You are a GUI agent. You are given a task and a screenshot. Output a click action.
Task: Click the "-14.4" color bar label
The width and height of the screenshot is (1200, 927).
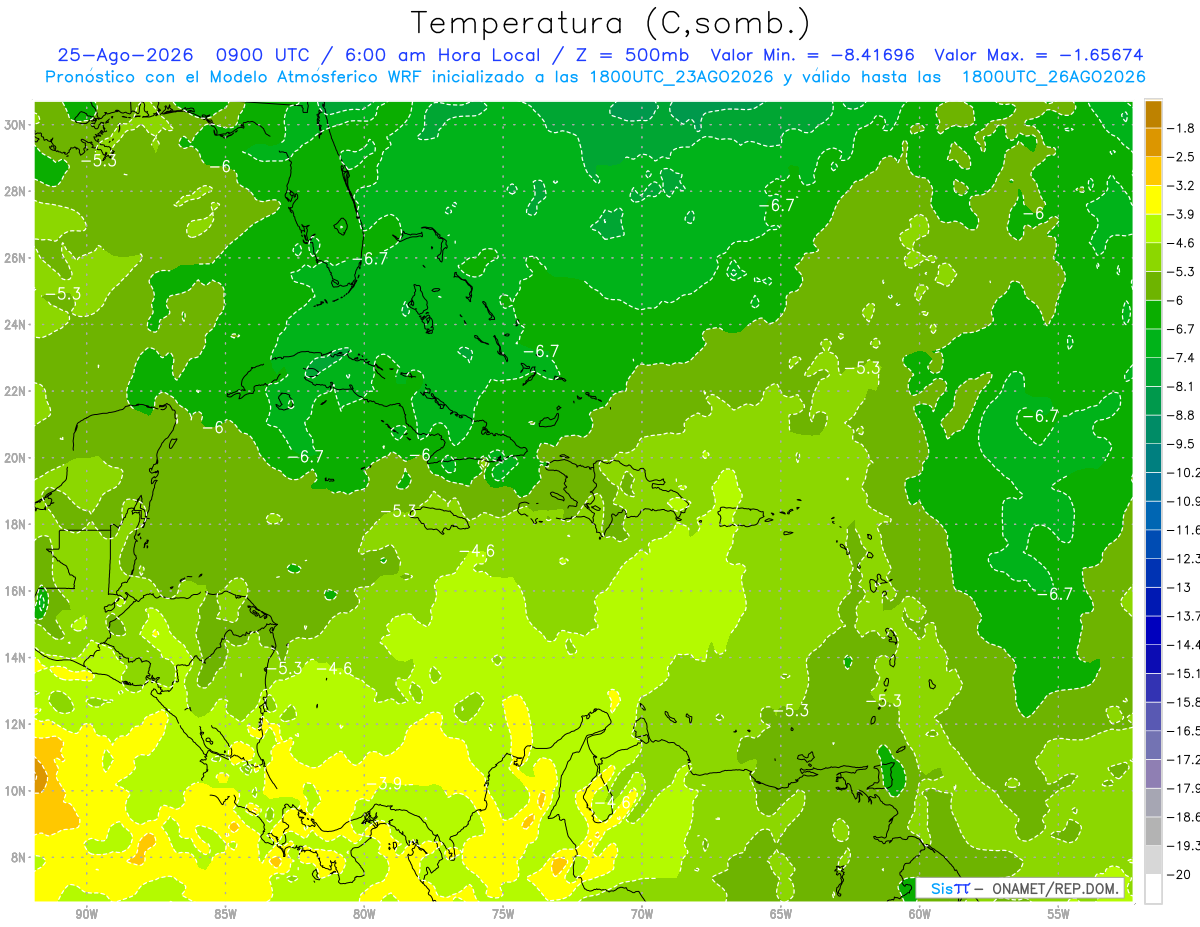[x=1185, y=644]
